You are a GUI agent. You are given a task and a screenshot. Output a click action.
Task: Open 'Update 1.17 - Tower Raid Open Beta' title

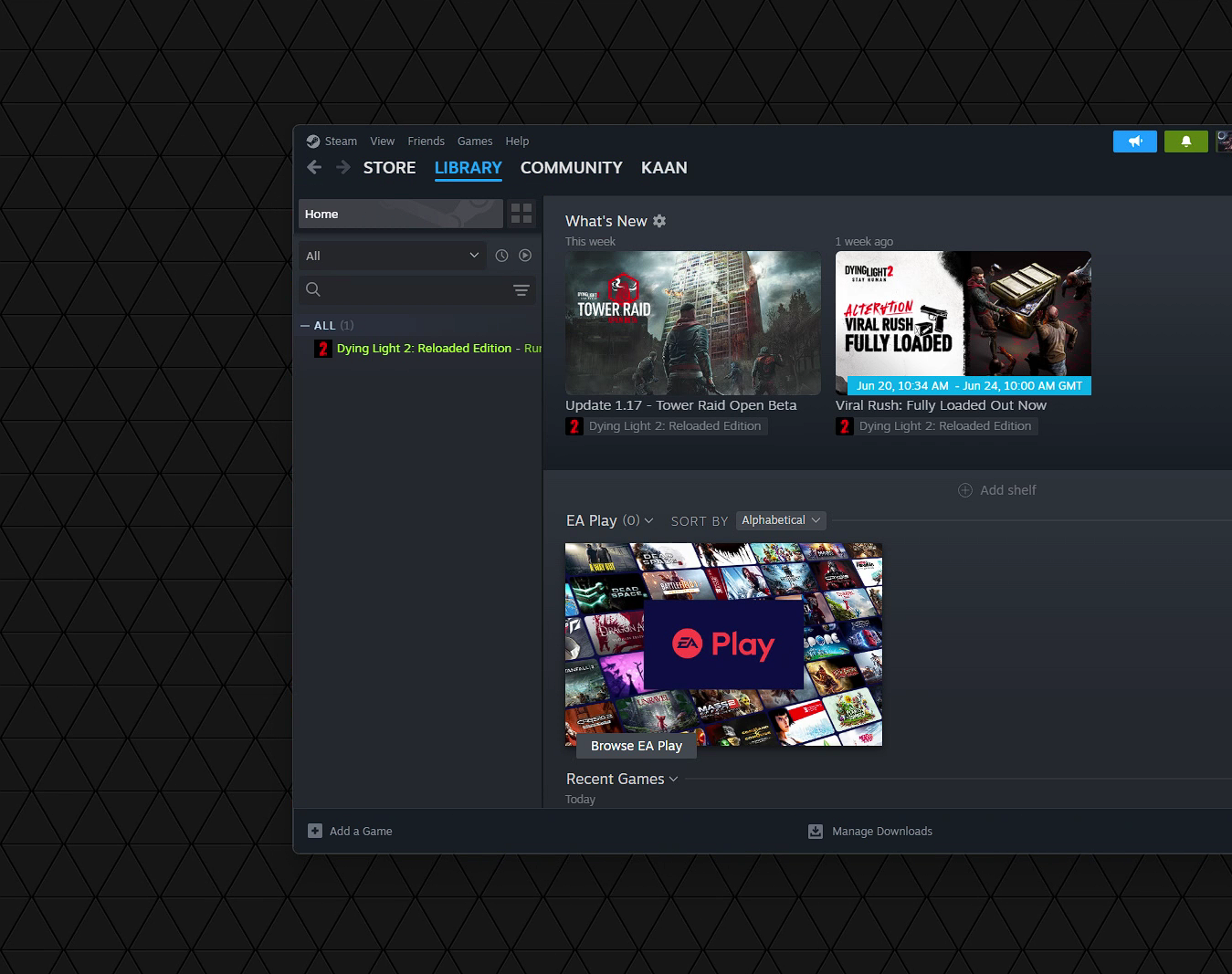coord(681,405)
